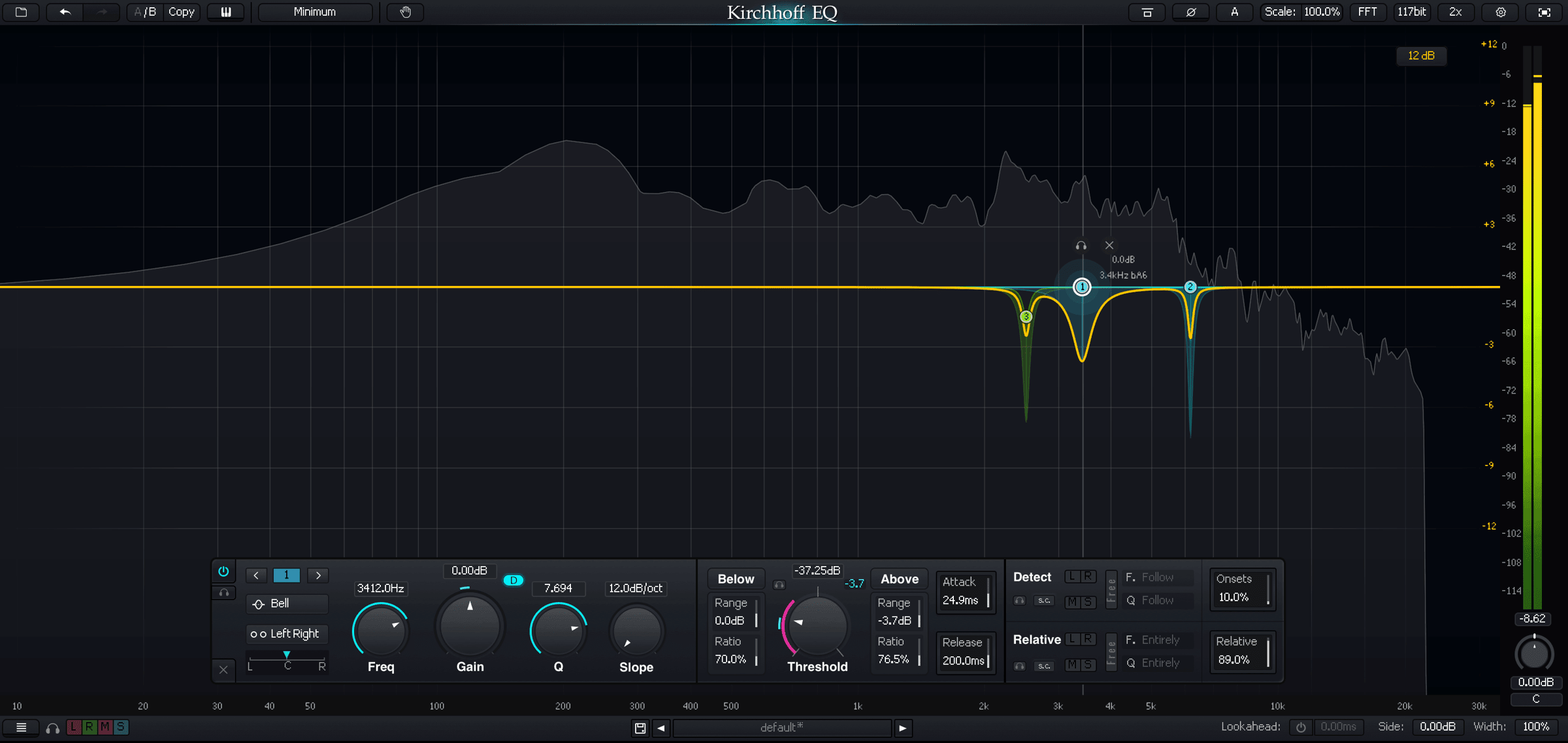Open the settings gear
This screenshot has width=1568, height=743.
[x=1501, y=12]
